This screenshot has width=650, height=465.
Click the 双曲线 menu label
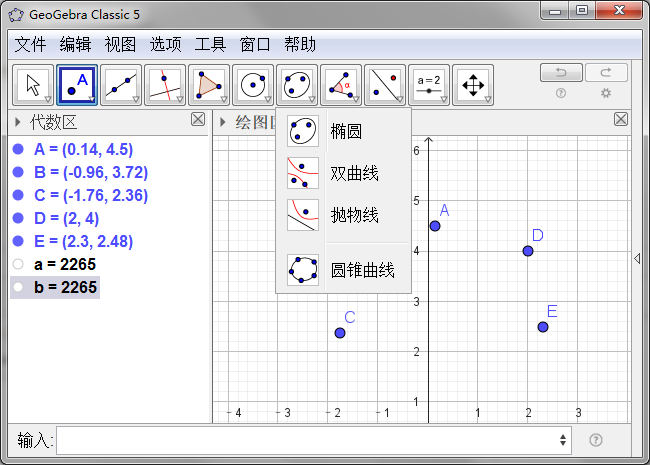pyautogui.click(x=354, y=173)
